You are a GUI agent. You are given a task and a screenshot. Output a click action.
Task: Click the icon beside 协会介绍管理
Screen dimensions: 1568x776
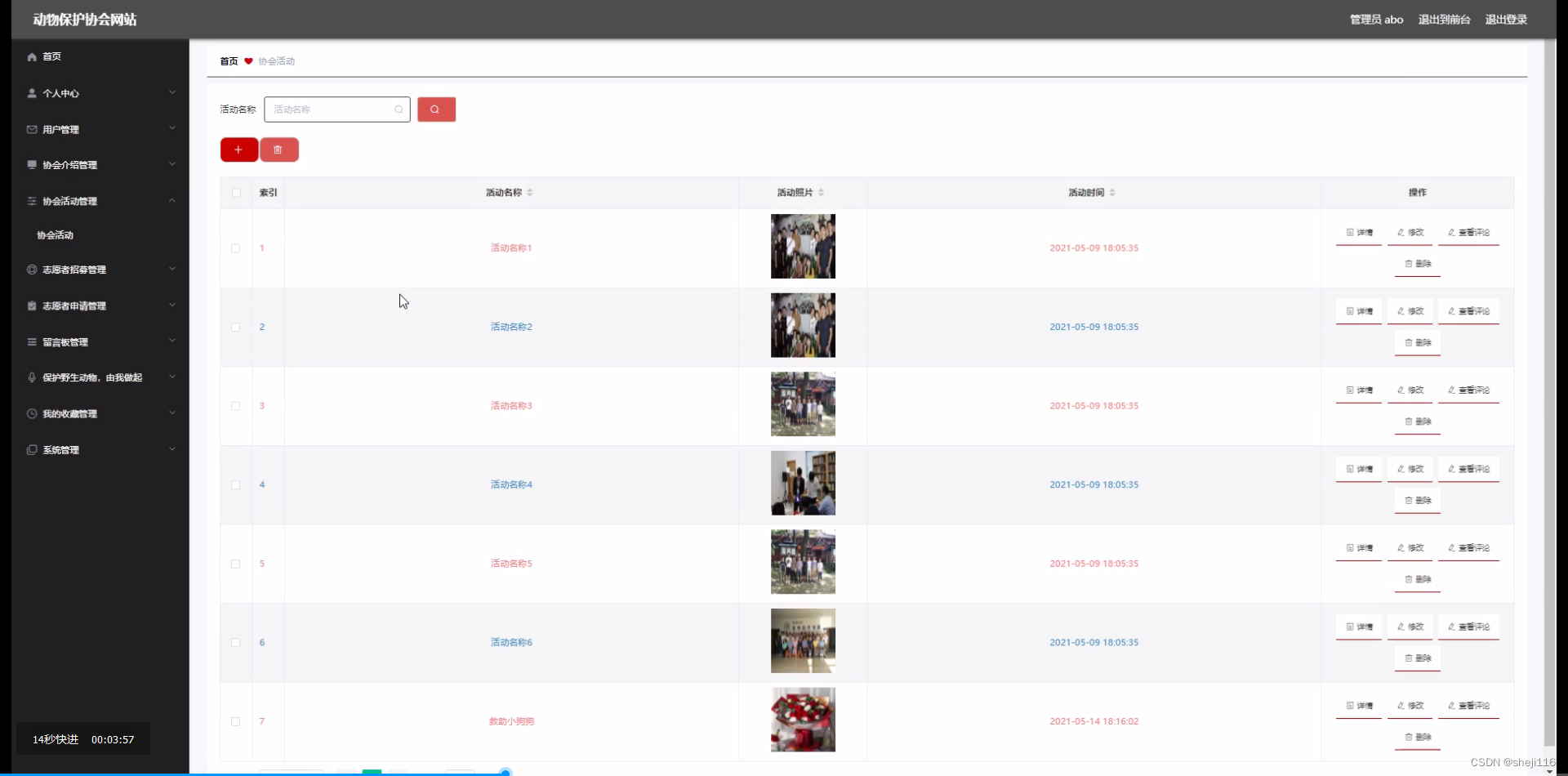[32, 164]
